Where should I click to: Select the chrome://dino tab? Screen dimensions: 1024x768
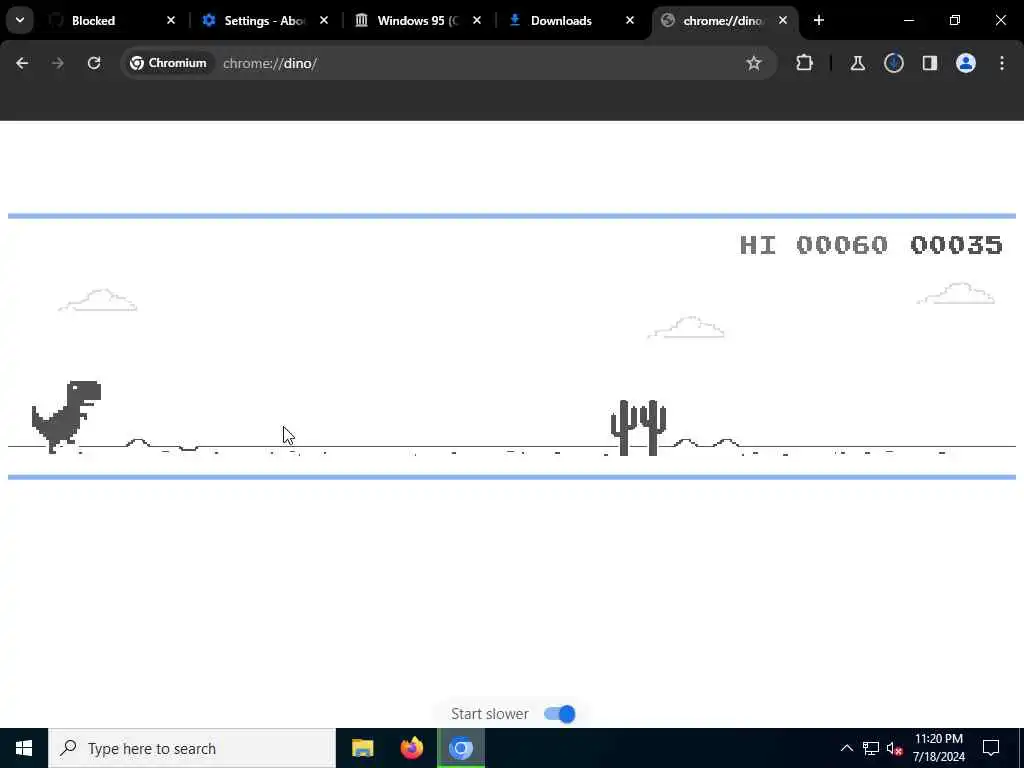(723, 20)
